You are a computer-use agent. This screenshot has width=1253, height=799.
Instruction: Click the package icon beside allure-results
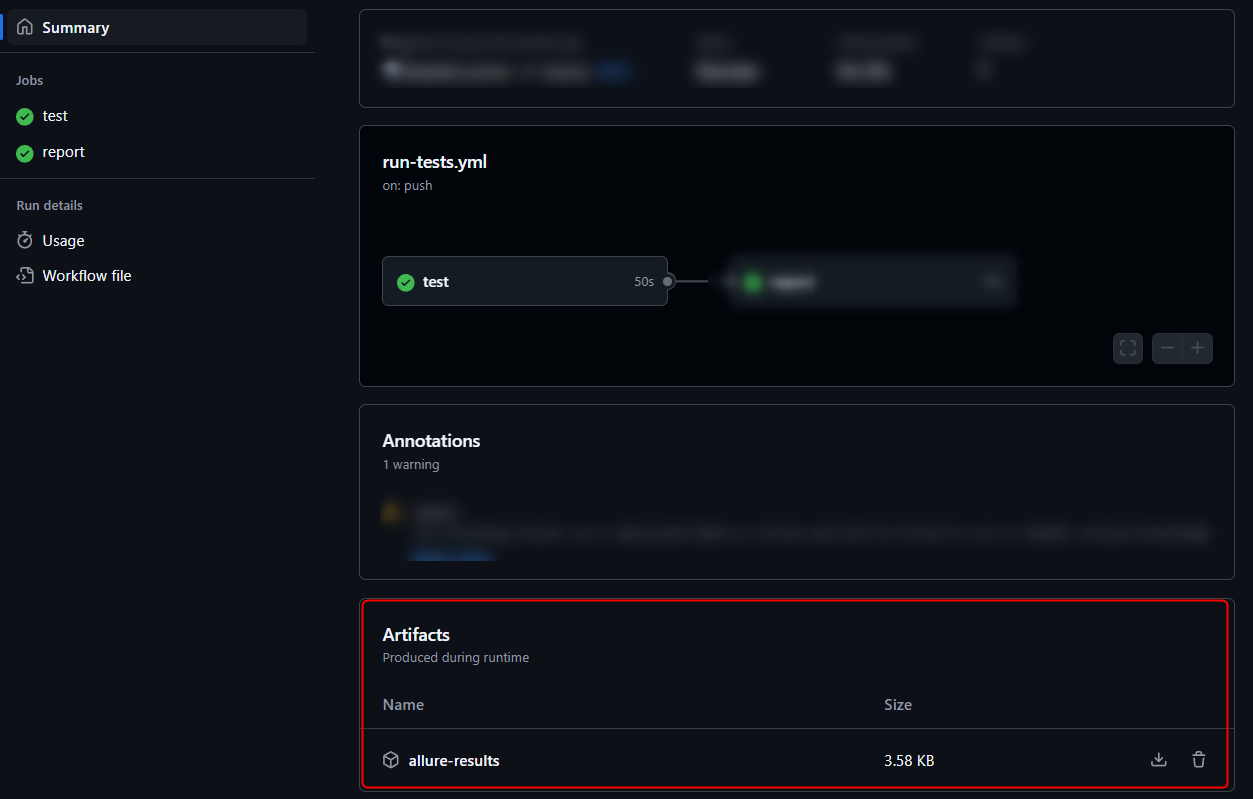tap(391, 760)
